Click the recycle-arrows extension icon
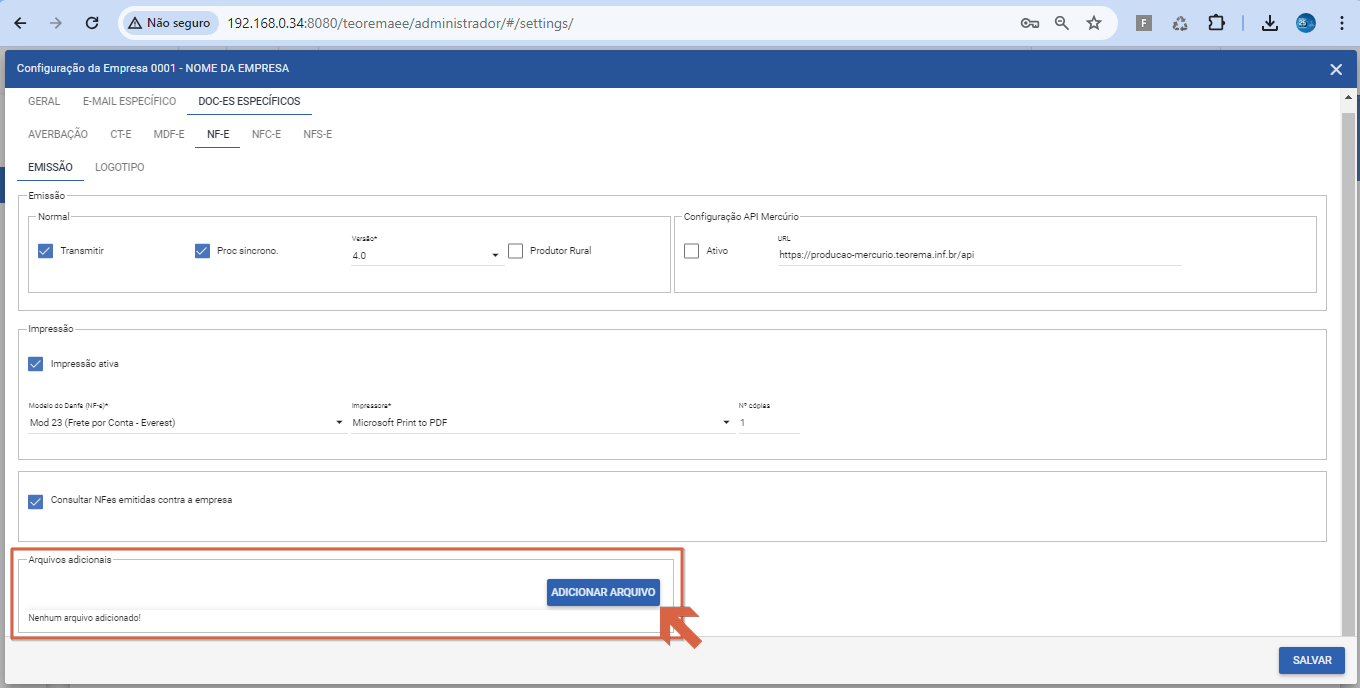Image resolution: width=1360 pixels, height=688 pixels. pos(1180,23)
